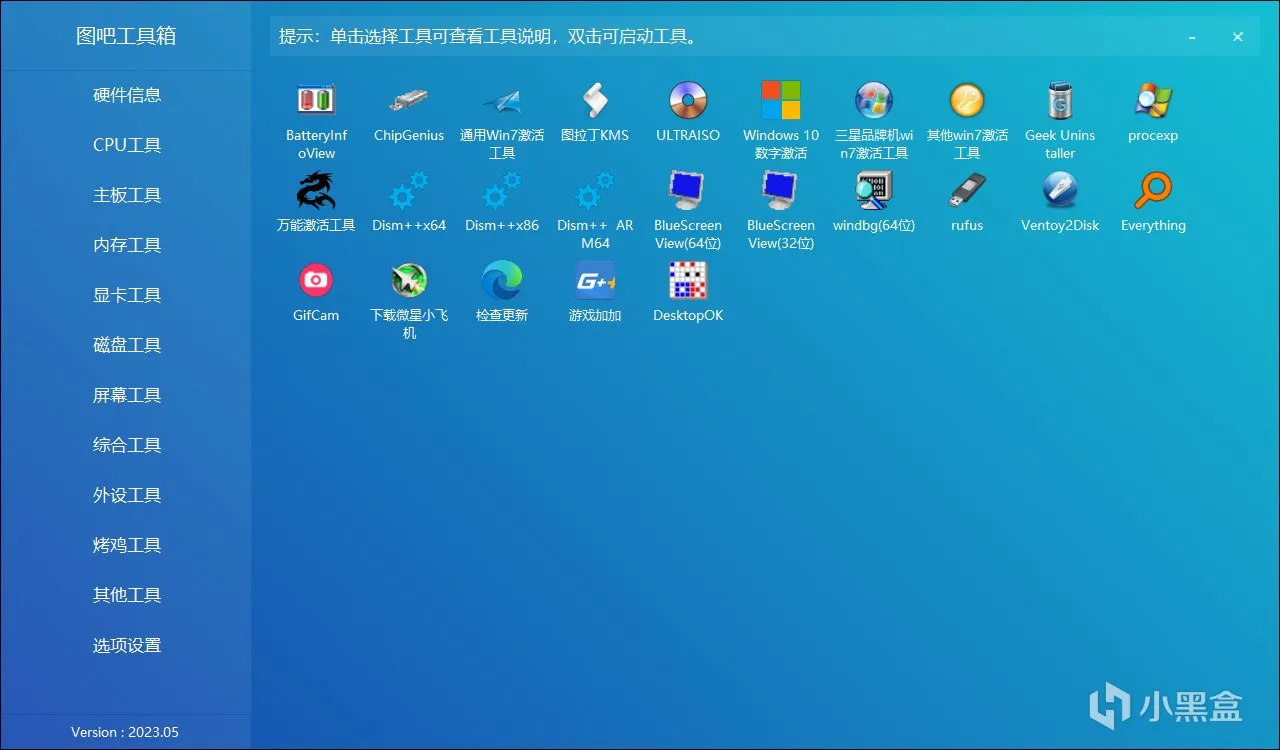
Task: Select the 图拉丁KMS tool icon
Action: (x=595, y=100)
